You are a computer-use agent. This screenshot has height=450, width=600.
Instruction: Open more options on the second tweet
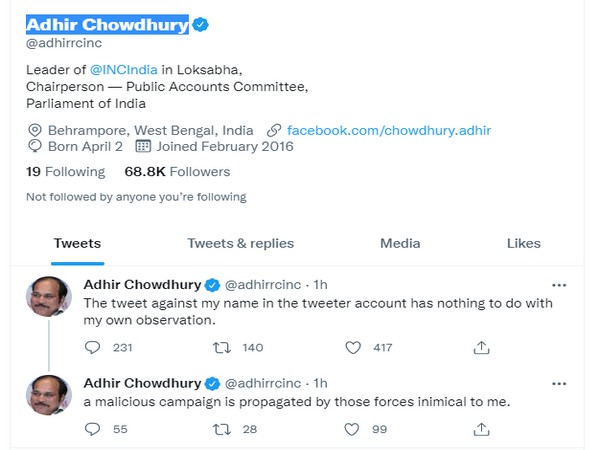click(559, 383)
